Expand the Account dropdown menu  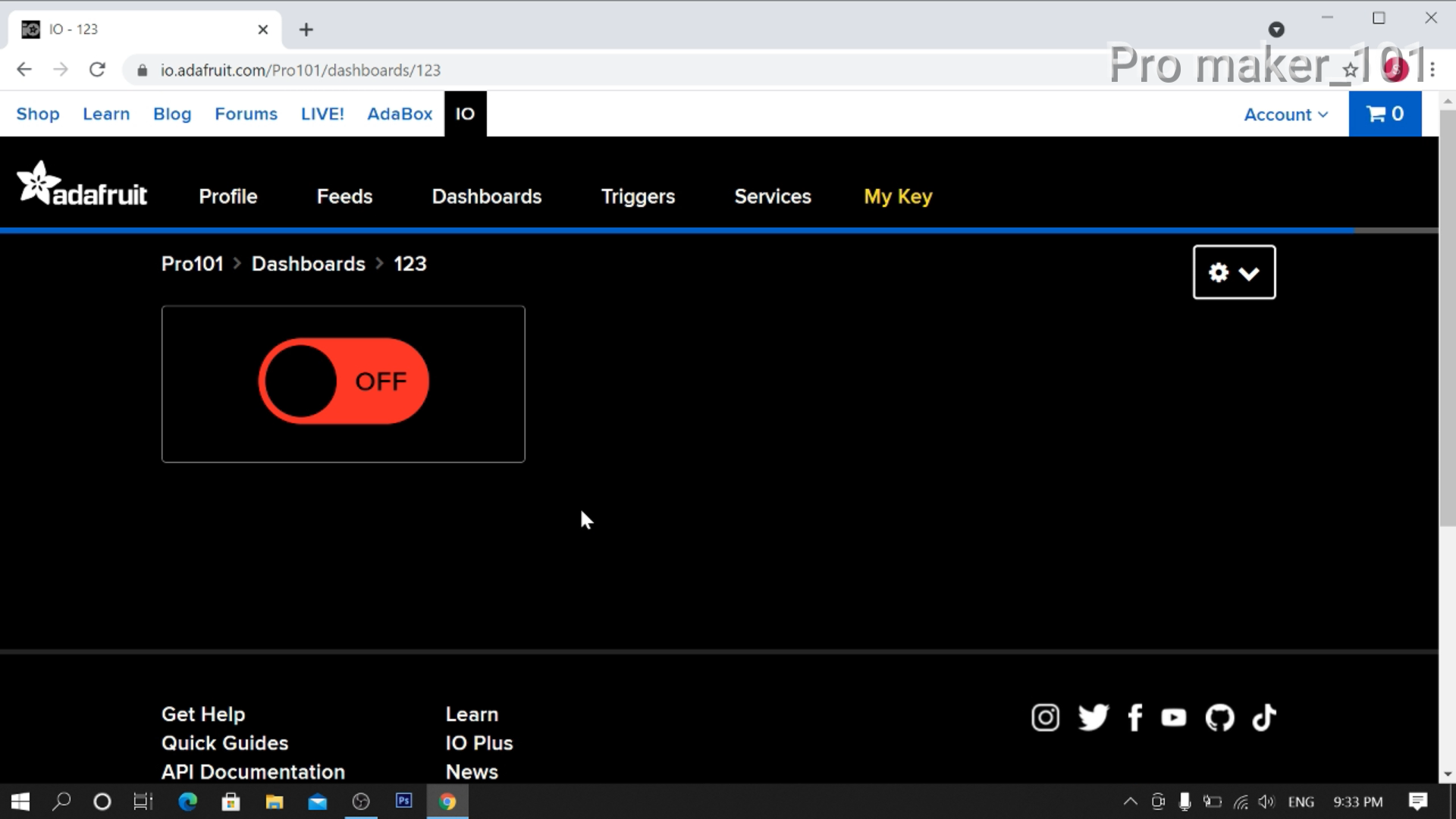coord(1285,114)
